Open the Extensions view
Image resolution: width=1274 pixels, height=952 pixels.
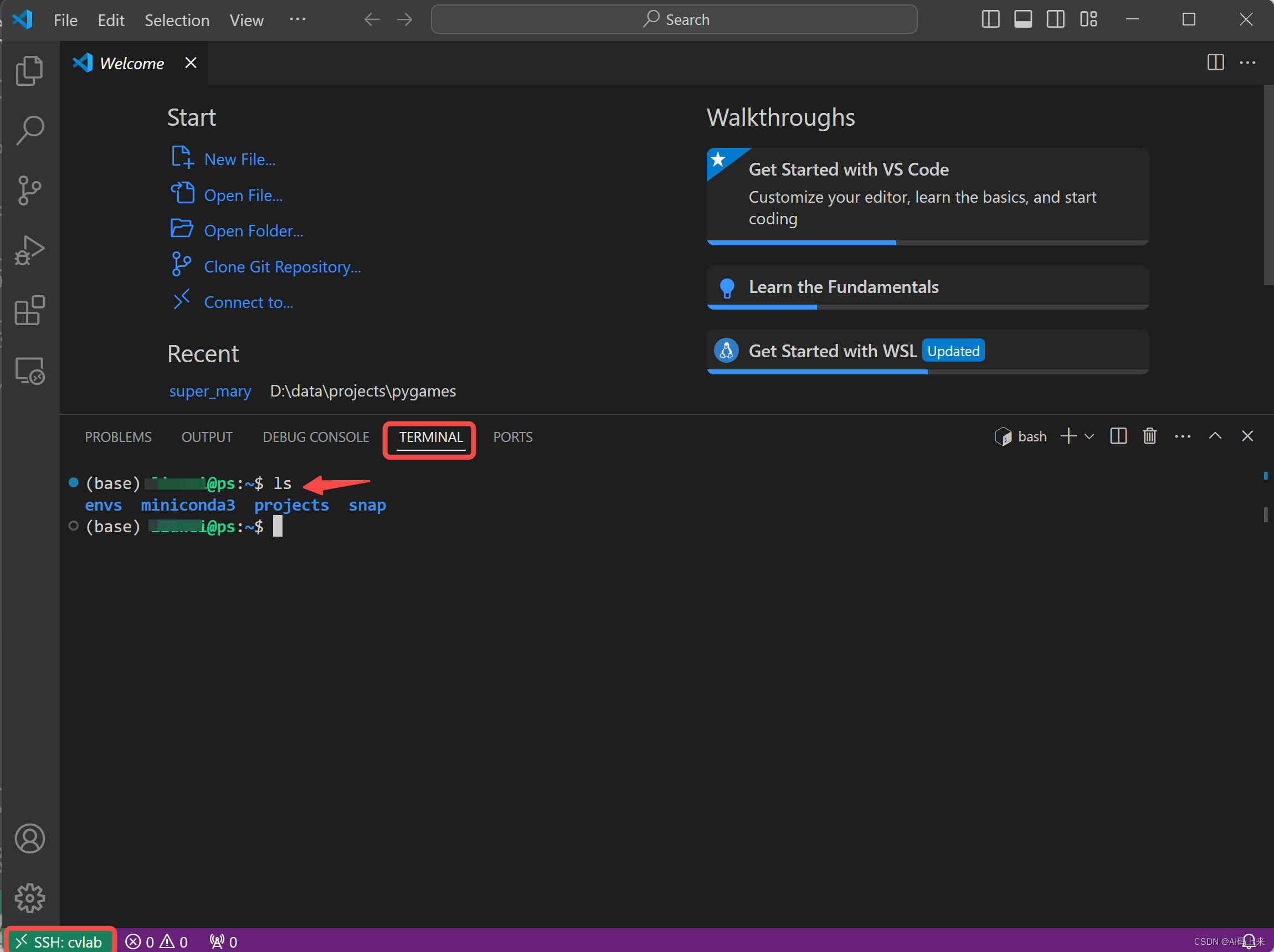tap(29, 311)
